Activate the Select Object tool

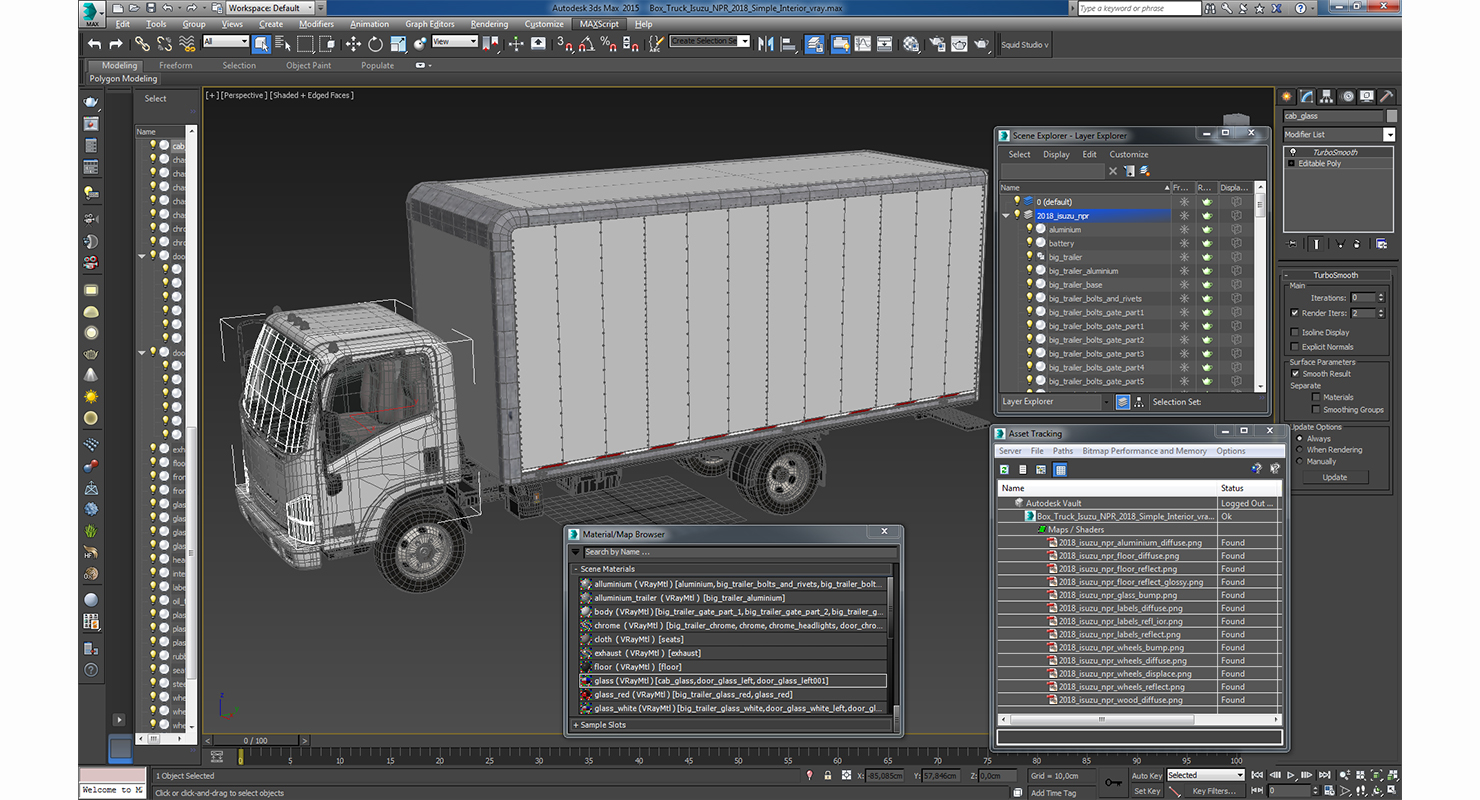click(x=261, y=44)
